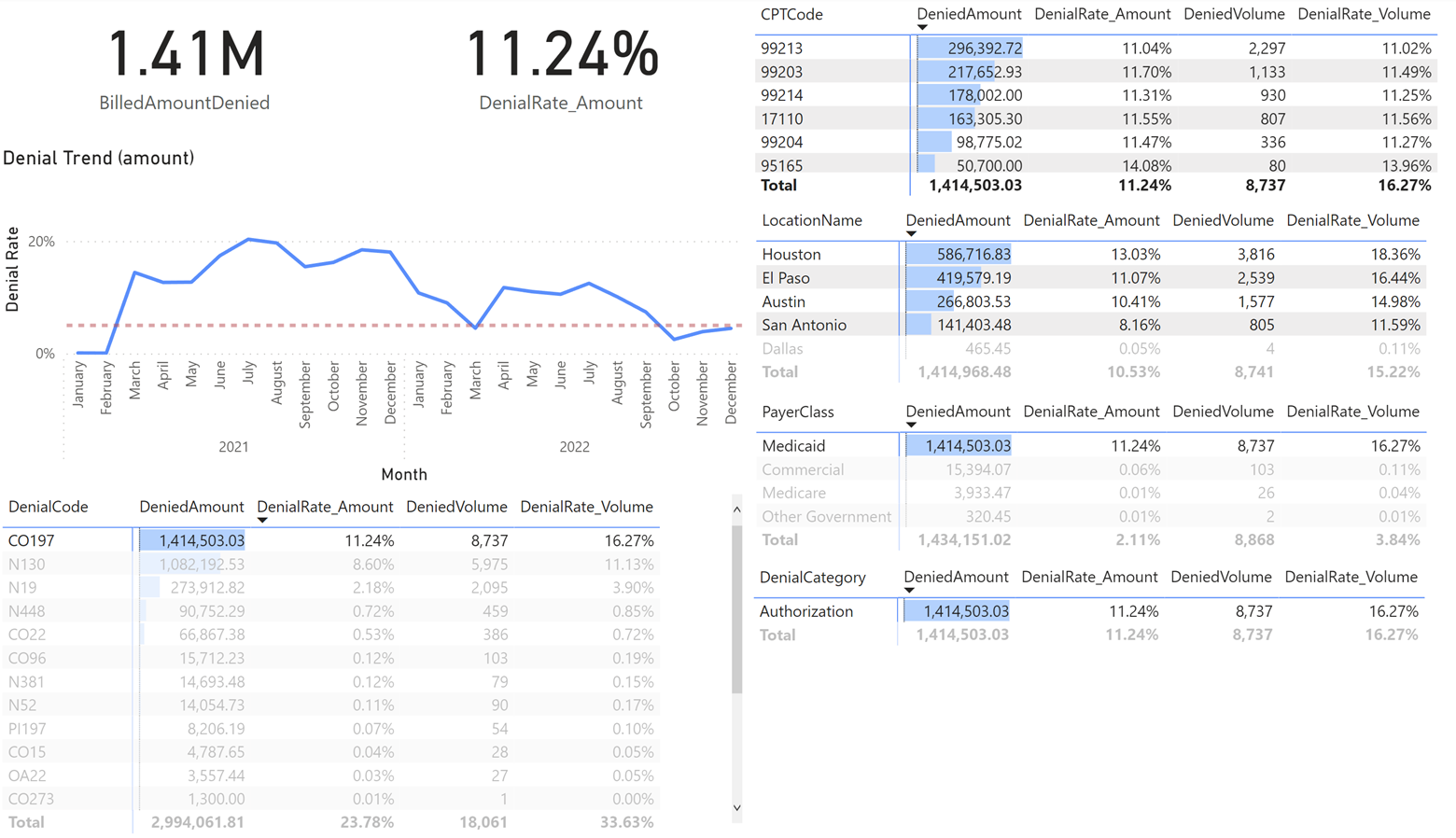Select the Authorization denial category row

coord(805,611)
